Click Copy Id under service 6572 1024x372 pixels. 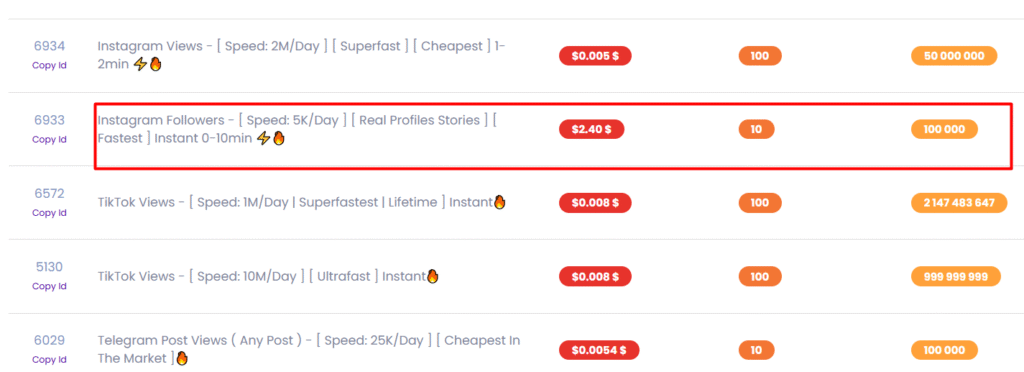(x=49, y=213)
